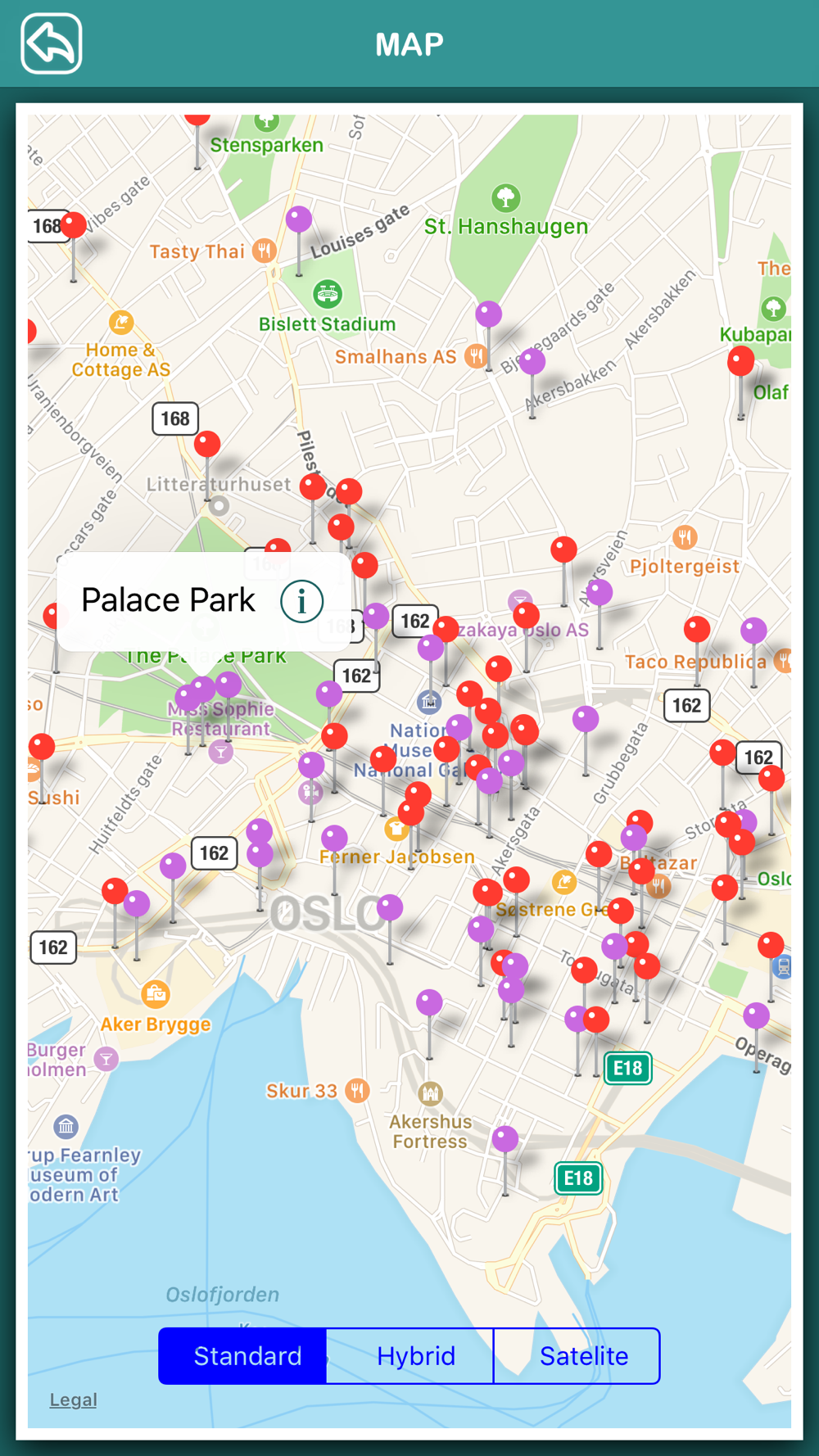This screenshot has width=819, height=1456.
Task: Tap the Ferner Jacobsen label
Action: pos(397,857)
